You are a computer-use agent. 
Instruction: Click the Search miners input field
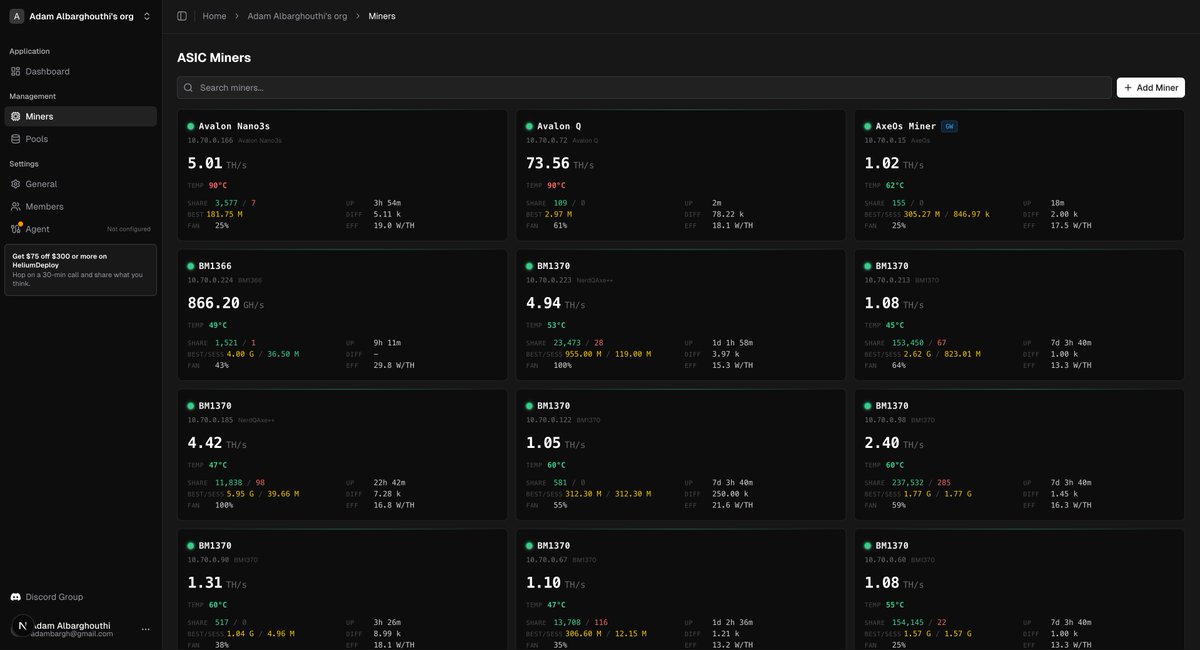click(644, 88)
